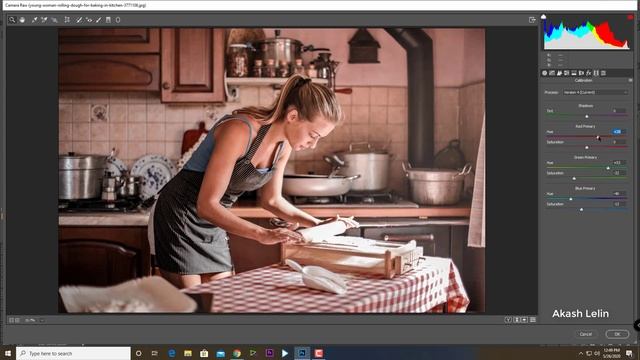This screenshot has width=640, height=360.
Task: Toggle shadow clipping warning on histogram
Action: 543,17
